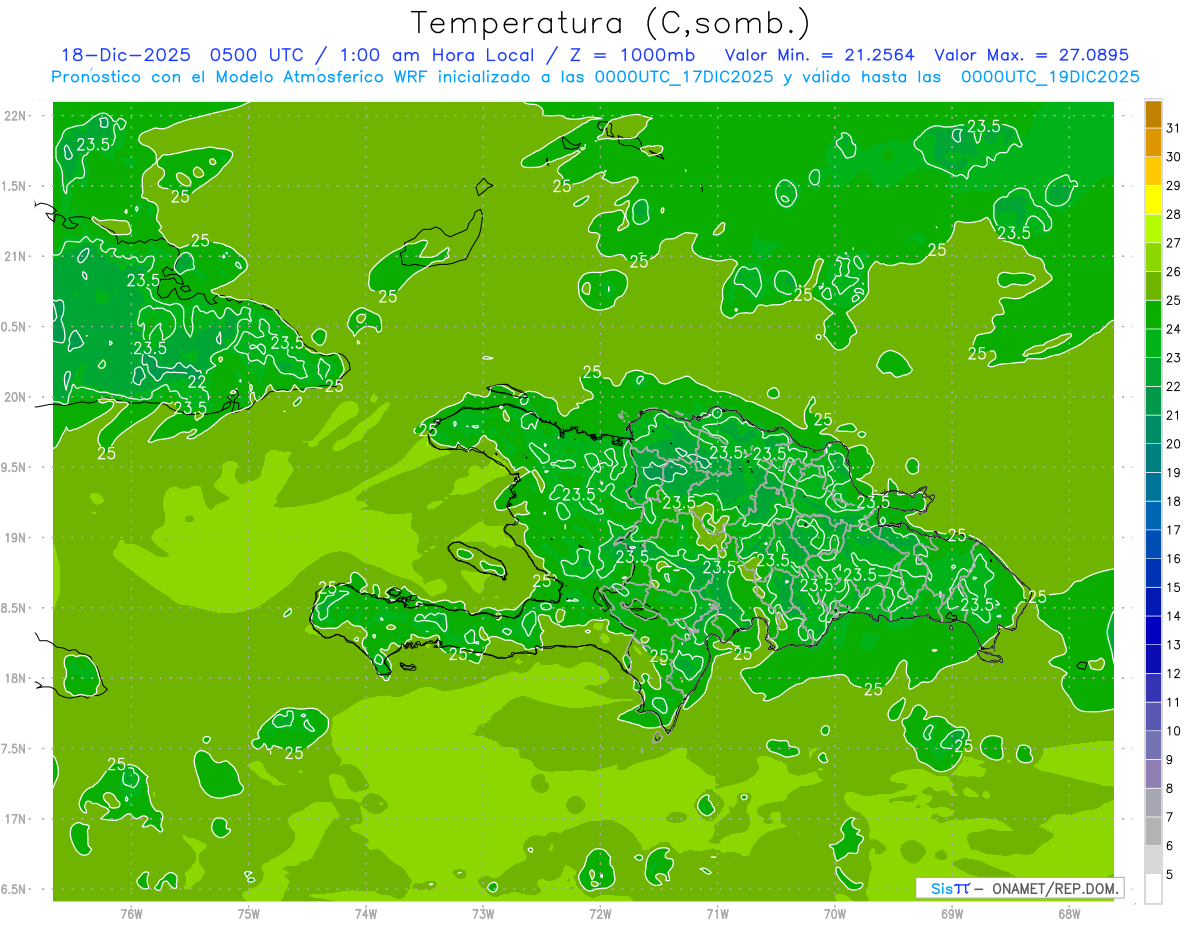The width and height of the screenshot is (1200, 927).
Task: Select the init time "0000UTC_17DIC2025"
Action: click(682, 77)
